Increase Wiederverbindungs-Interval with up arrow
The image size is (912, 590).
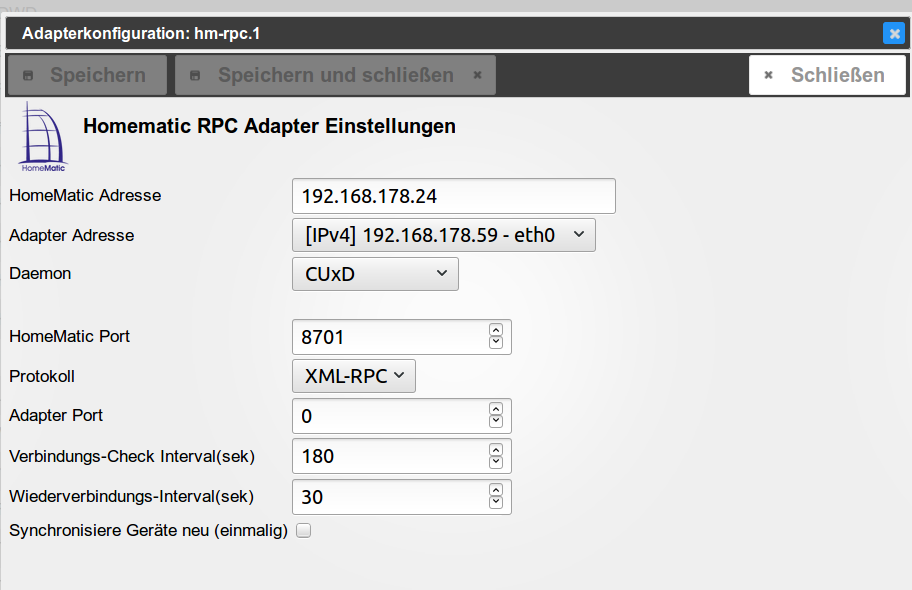point(496,490)
